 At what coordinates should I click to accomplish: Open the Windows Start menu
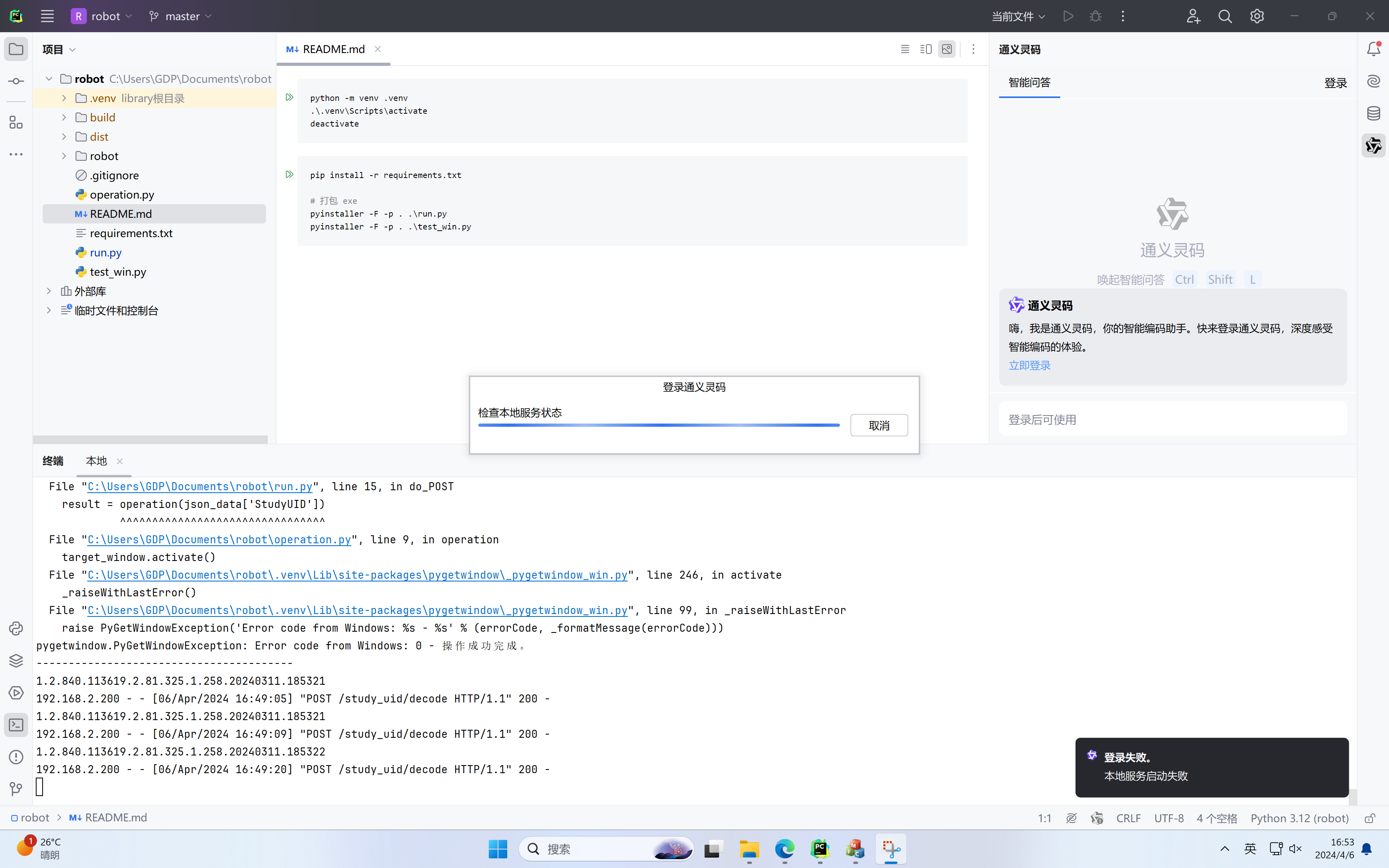click(x=498, y=849)
